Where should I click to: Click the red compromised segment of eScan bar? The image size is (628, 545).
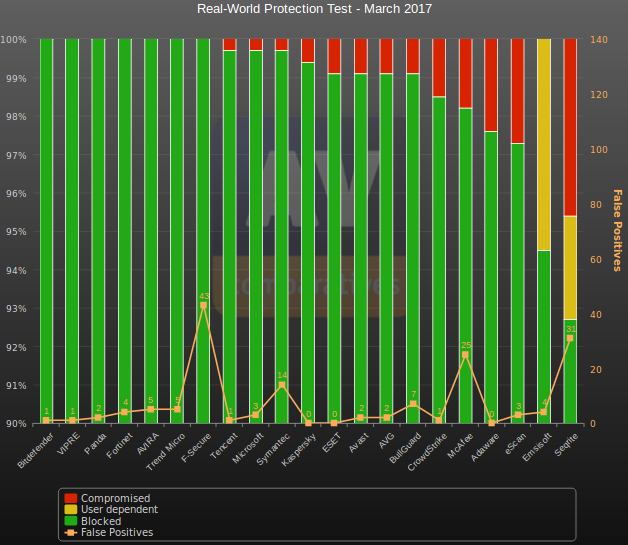pyautogui.click(x=517, y=91)
